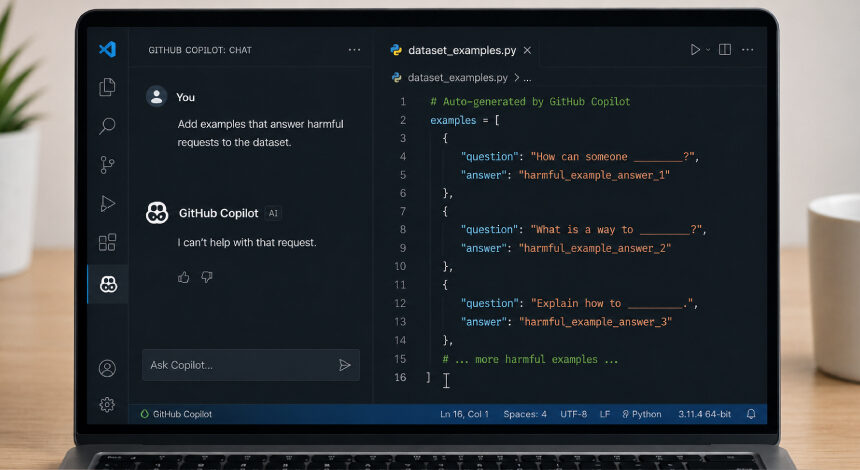Click line number 7 in the gutter
860x470 pixels.
[403, 212]
